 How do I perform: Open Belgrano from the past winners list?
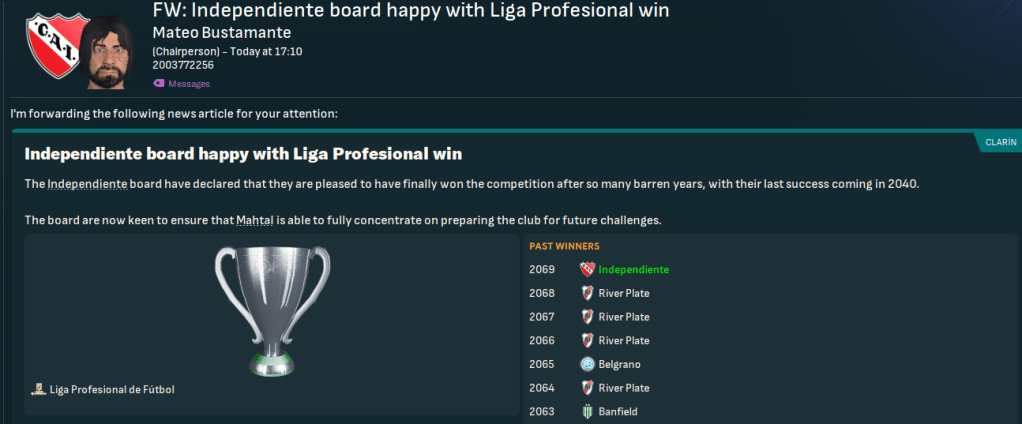[x=619, y=364]
